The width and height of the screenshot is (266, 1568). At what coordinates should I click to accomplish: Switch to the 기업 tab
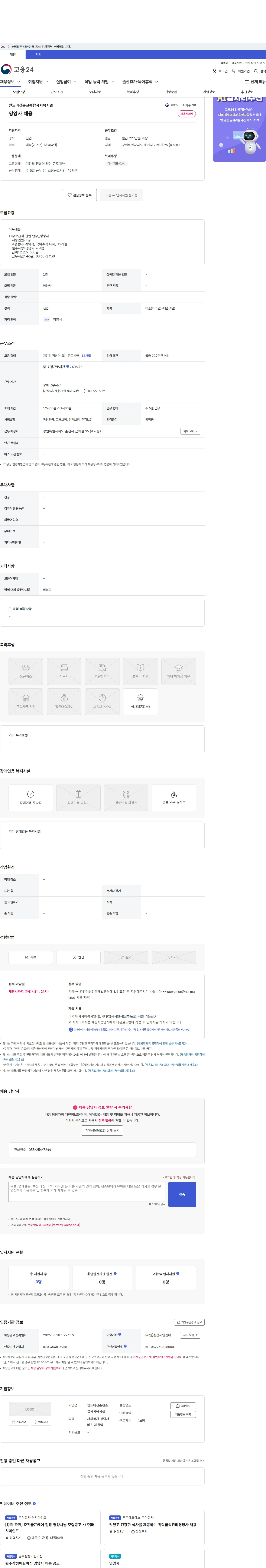point(38,55)
